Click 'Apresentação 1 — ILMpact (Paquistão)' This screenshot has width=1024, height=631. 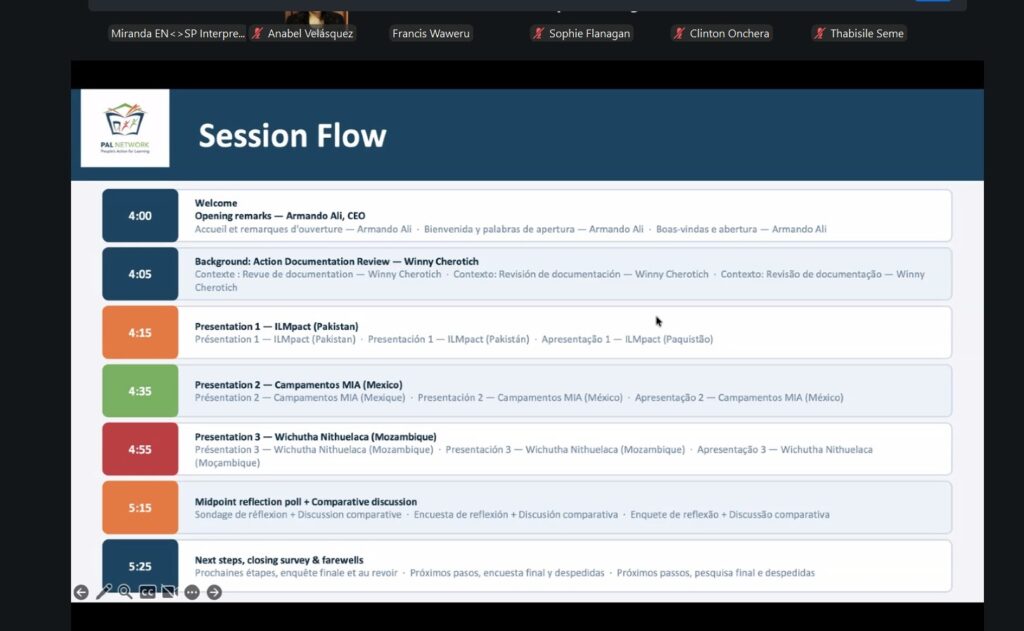pyautogui.click(x=627, y=339)
